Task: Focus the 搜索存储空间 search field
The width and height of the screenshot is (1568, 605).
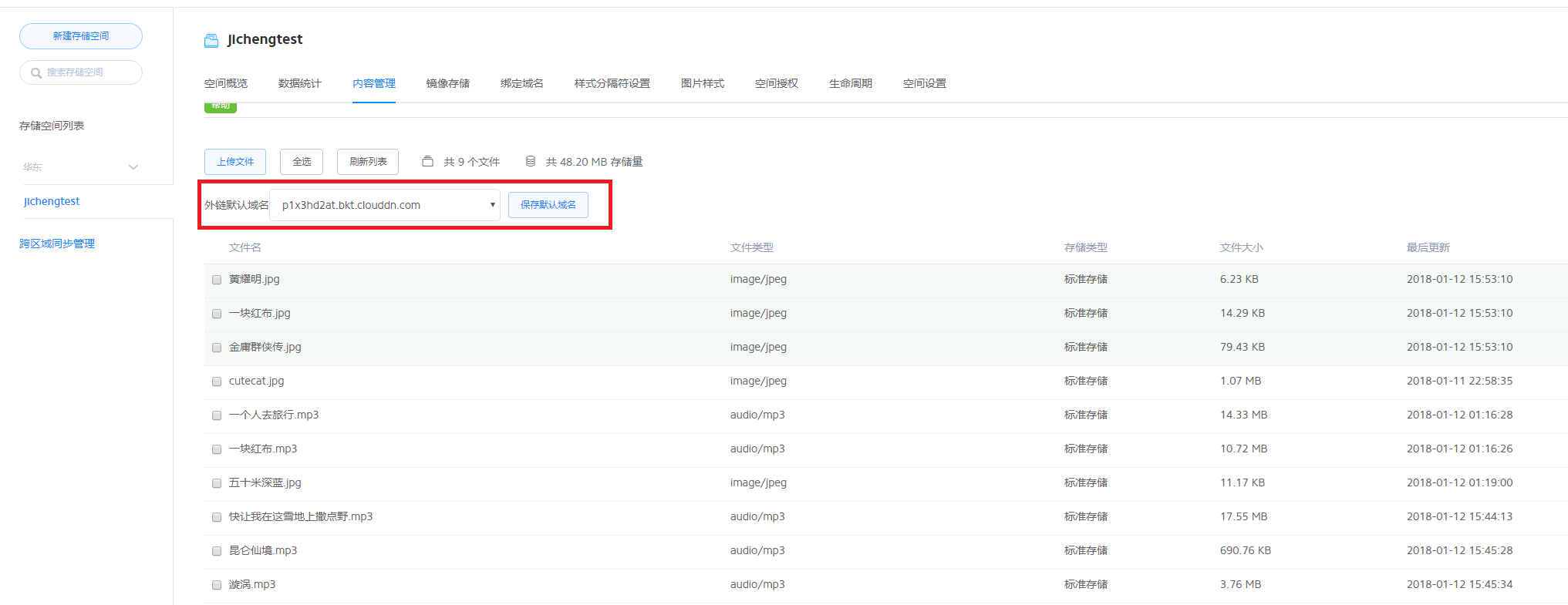Action: [x=81, y=72]
